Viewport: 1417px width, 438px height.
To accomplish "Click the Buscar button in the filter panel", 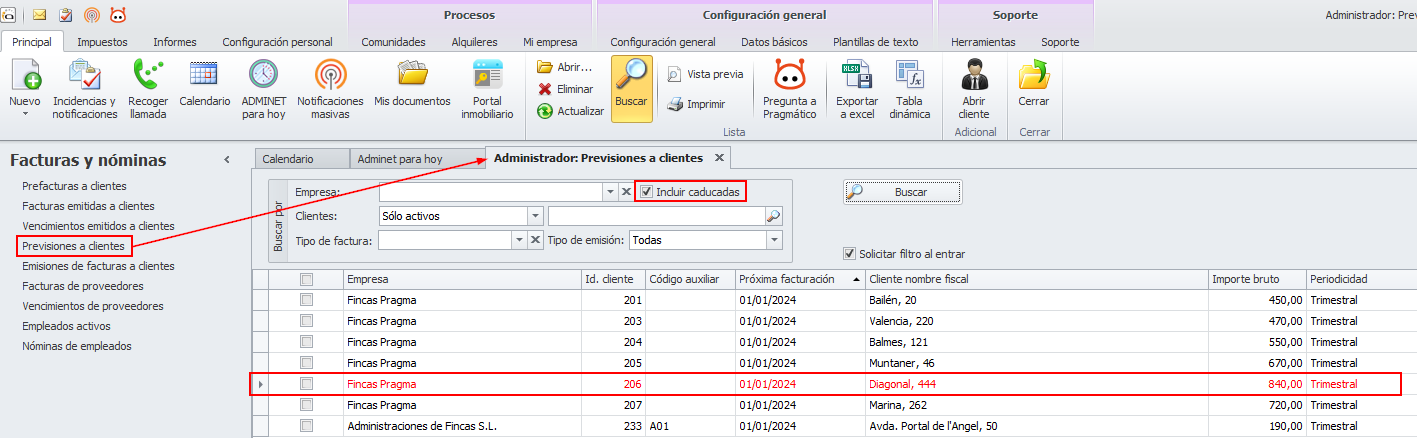I will (x=903, y=192).
